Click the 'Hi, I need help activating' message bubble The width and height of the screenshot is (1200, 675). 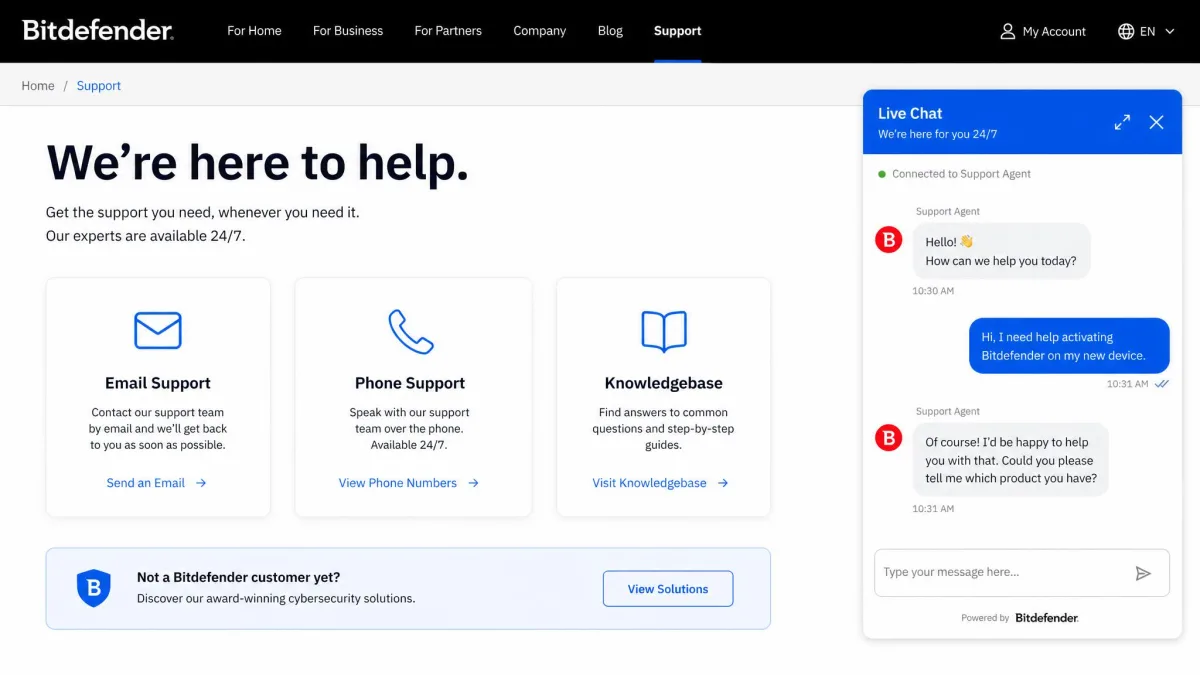(1069, 346)
